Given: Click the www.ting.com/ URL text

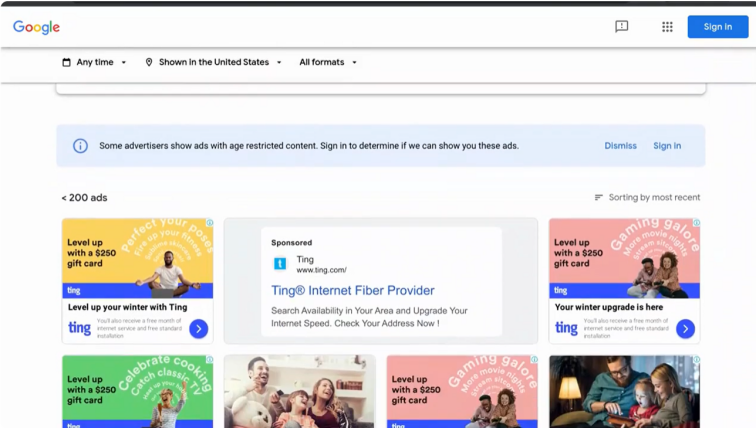Looking at the screenshot, I should (321, 270).
